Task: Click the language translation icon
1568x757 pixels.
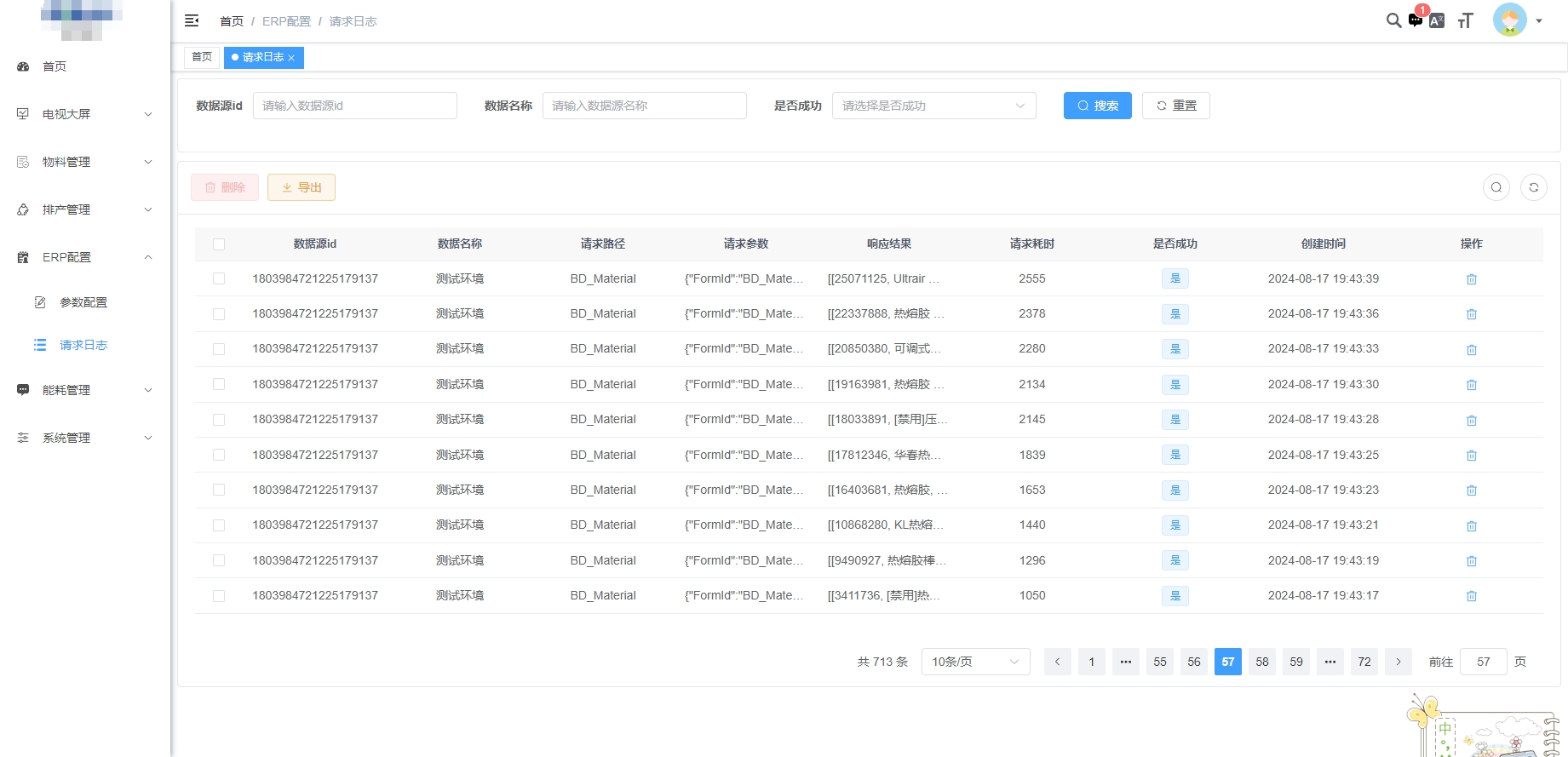Action: [1437, 21]
